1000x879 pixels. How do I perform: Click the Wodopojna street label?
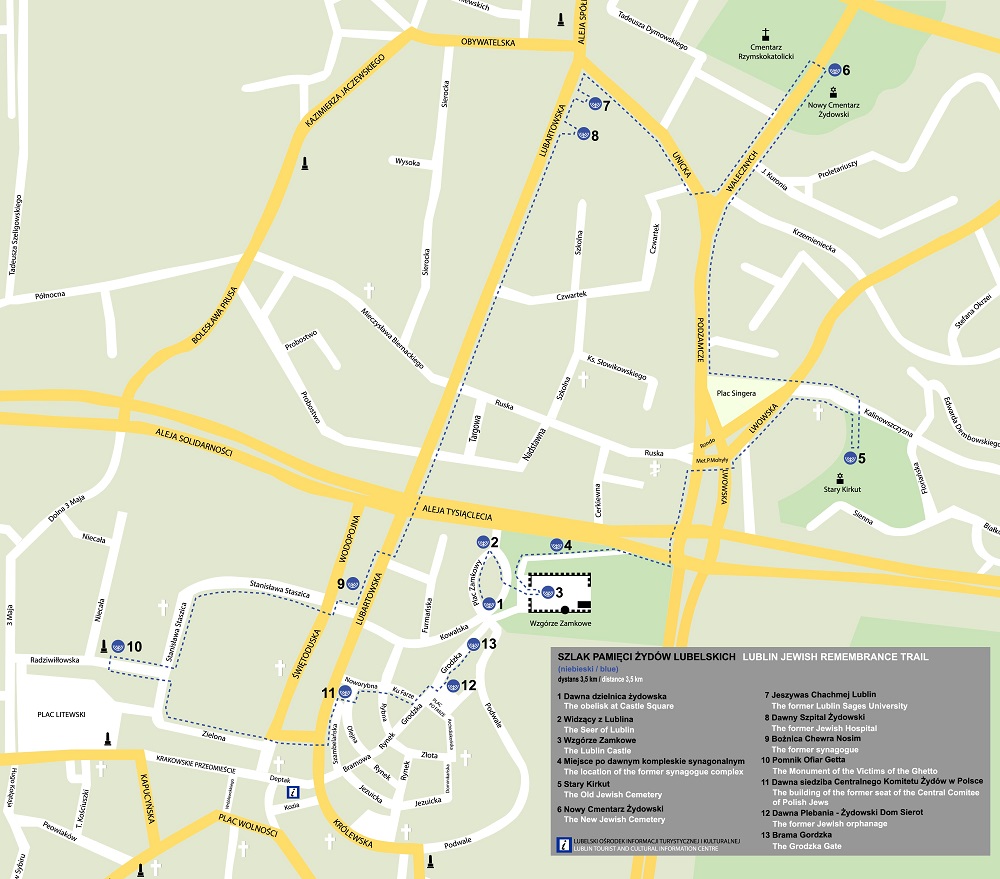pos(349,539)
